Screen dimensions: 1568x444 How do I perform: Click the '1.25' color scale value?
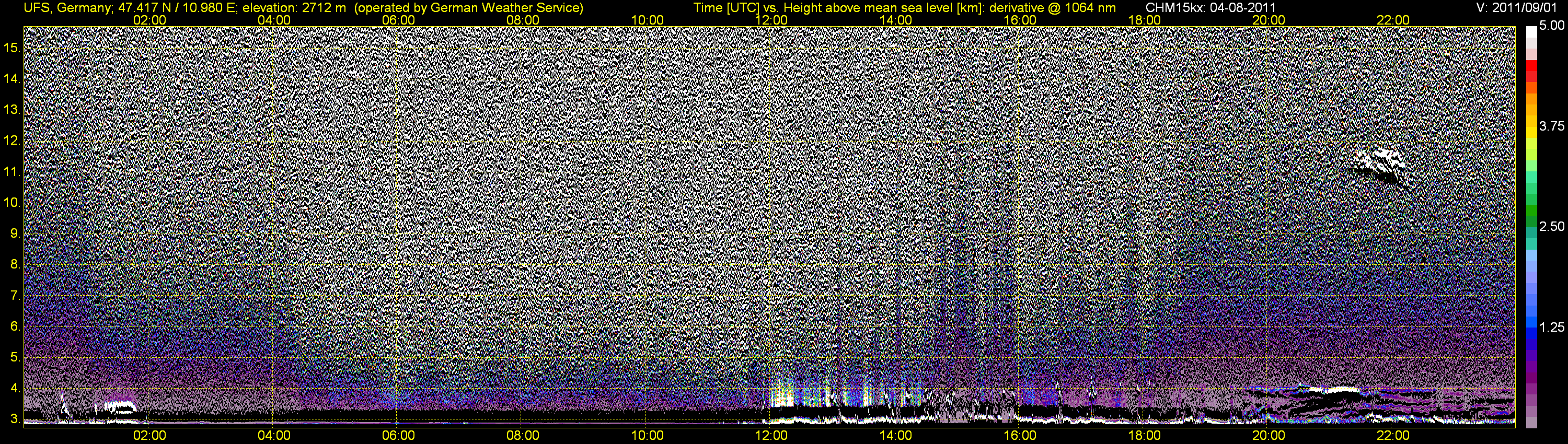click(x=1552, y=327)
